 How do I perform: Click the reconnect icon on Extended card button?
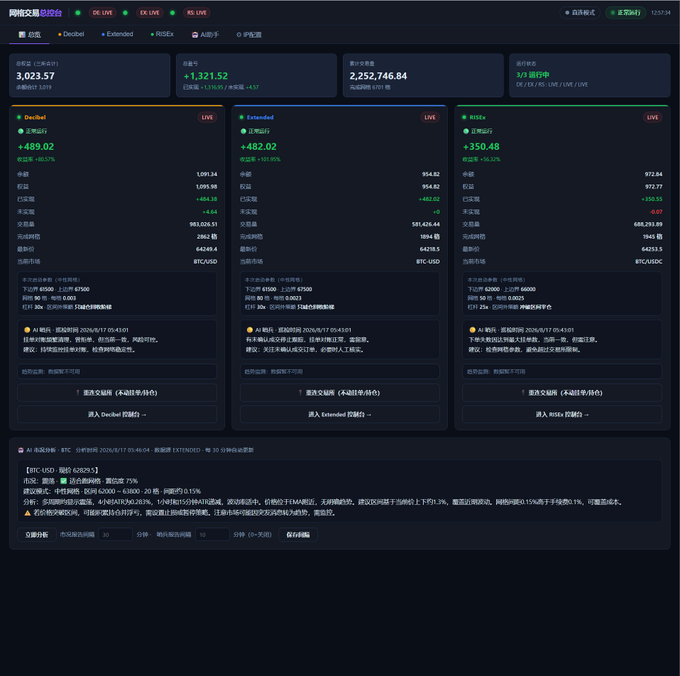coord(300,393)
